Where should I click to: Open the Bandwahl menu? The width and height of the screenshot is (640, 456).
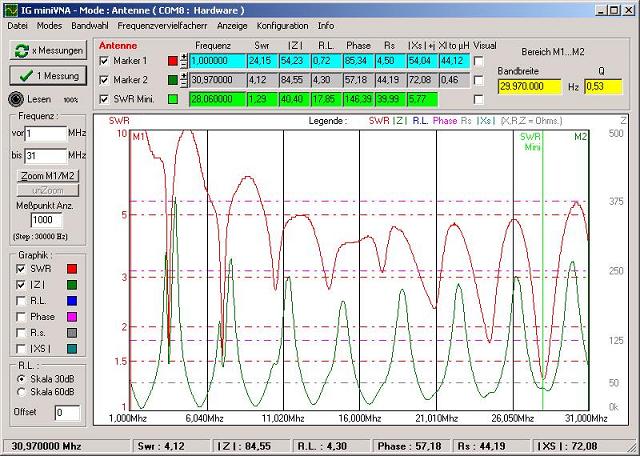click(90, 24)
